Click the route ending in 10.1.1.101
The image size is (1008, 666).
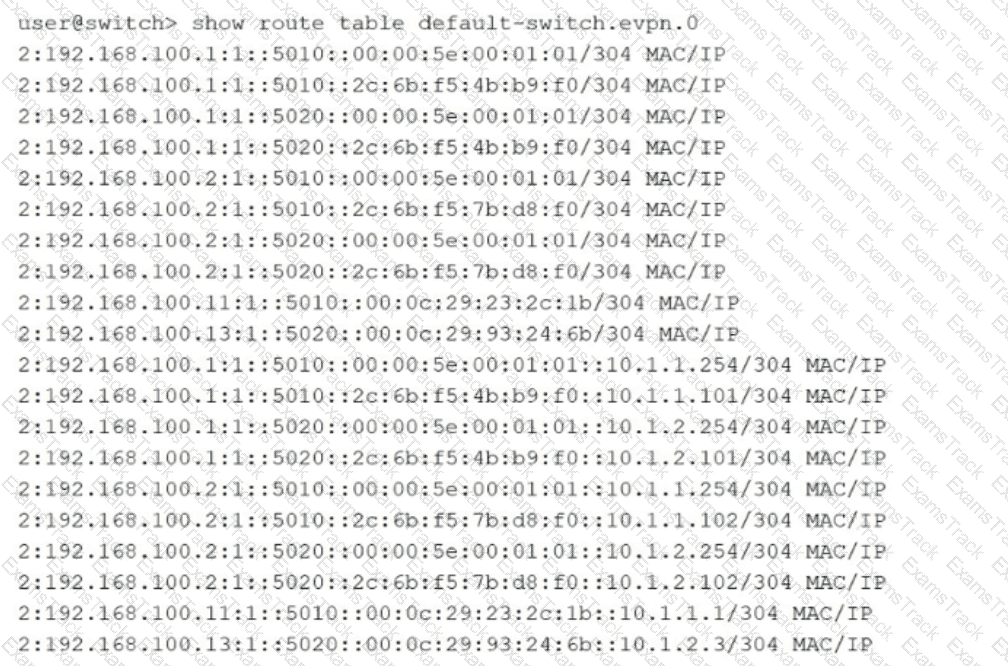pos(452,395)
